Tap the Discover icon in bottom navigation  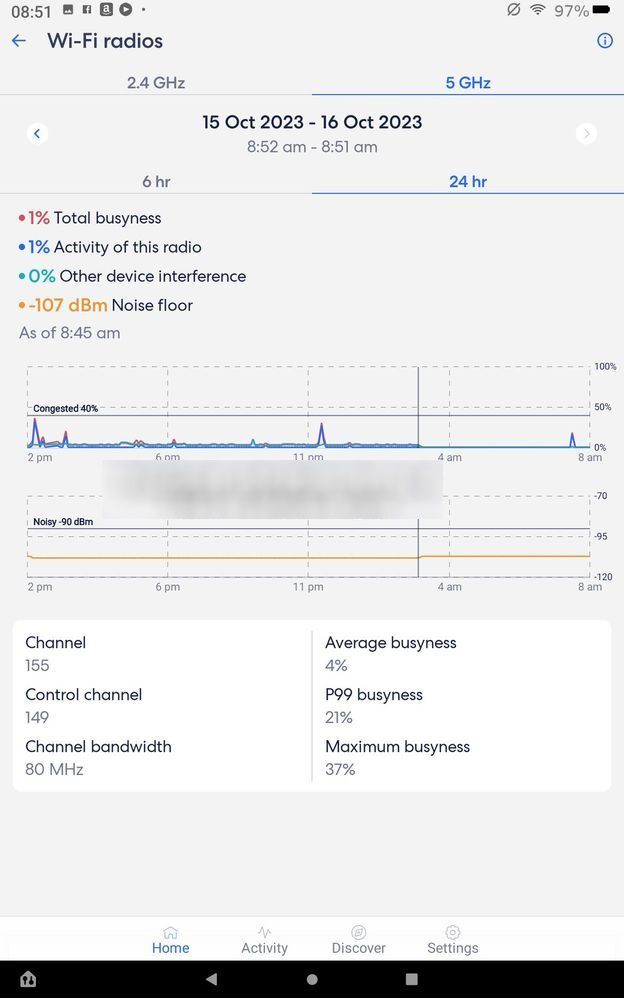coord(358,940)
